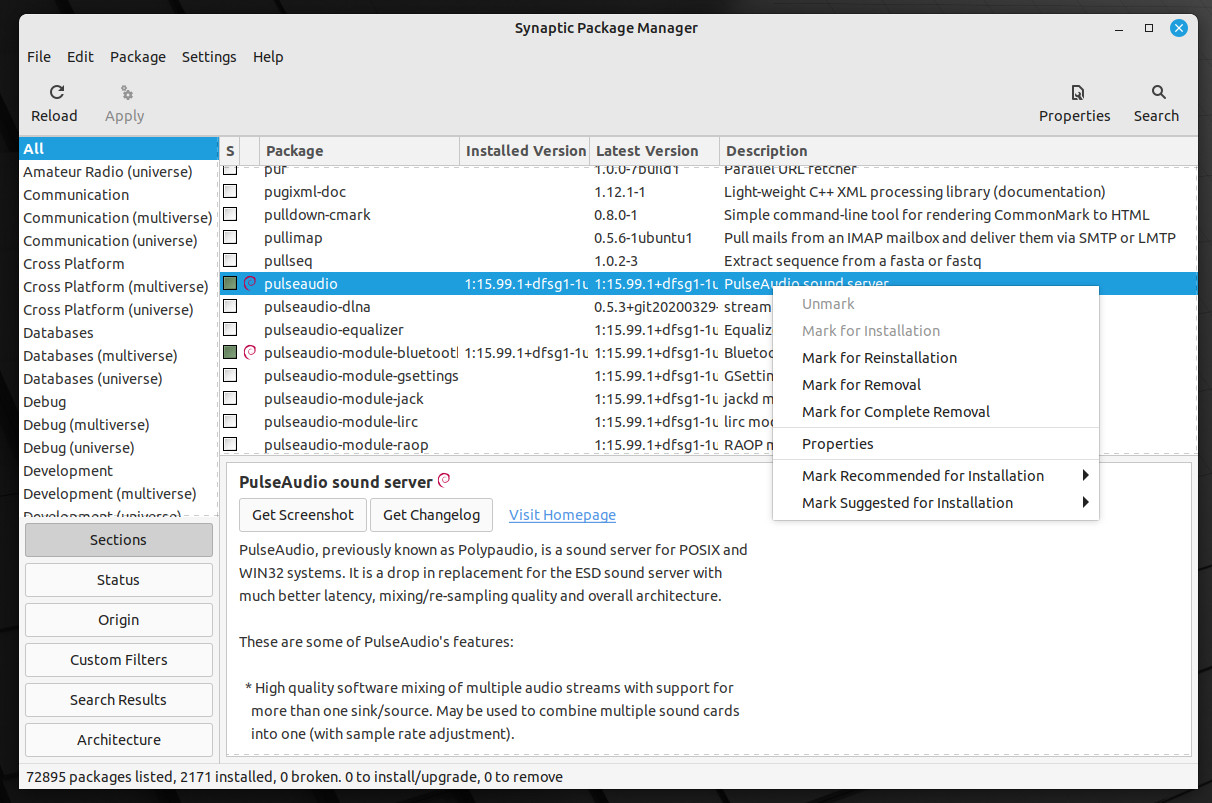Viewport: 1212px width, 803px height.
Task: Open package Properties from toolbar
Action: tap(1075, 102)
